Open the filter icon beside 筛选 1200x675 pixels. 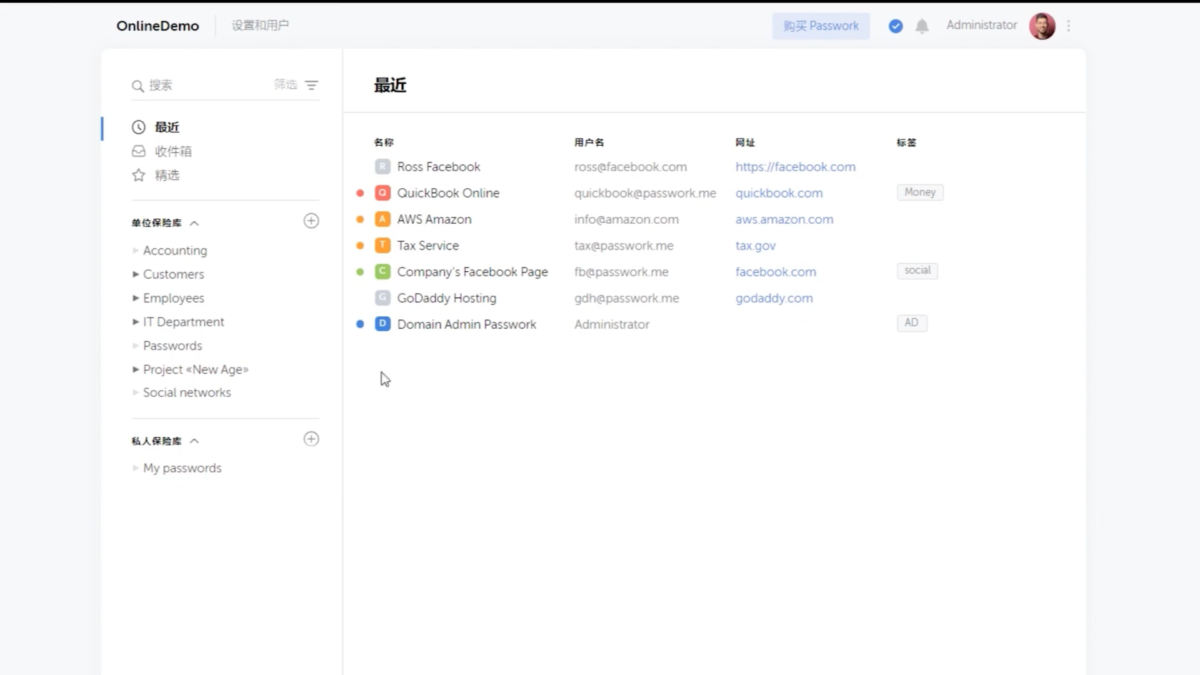point(311,85)
